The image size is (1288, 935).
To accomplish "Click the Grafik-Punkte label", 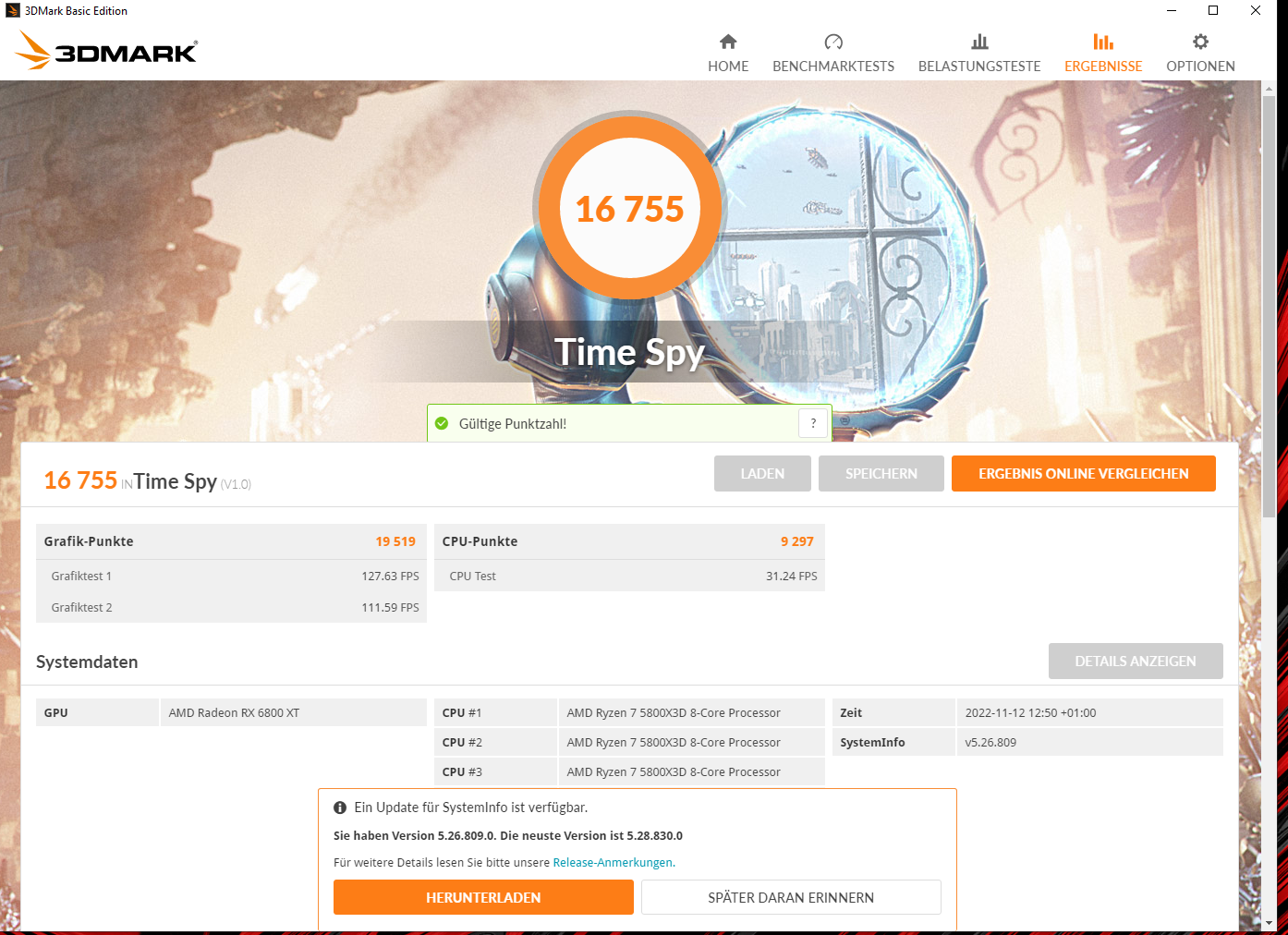I will point(89,541).
